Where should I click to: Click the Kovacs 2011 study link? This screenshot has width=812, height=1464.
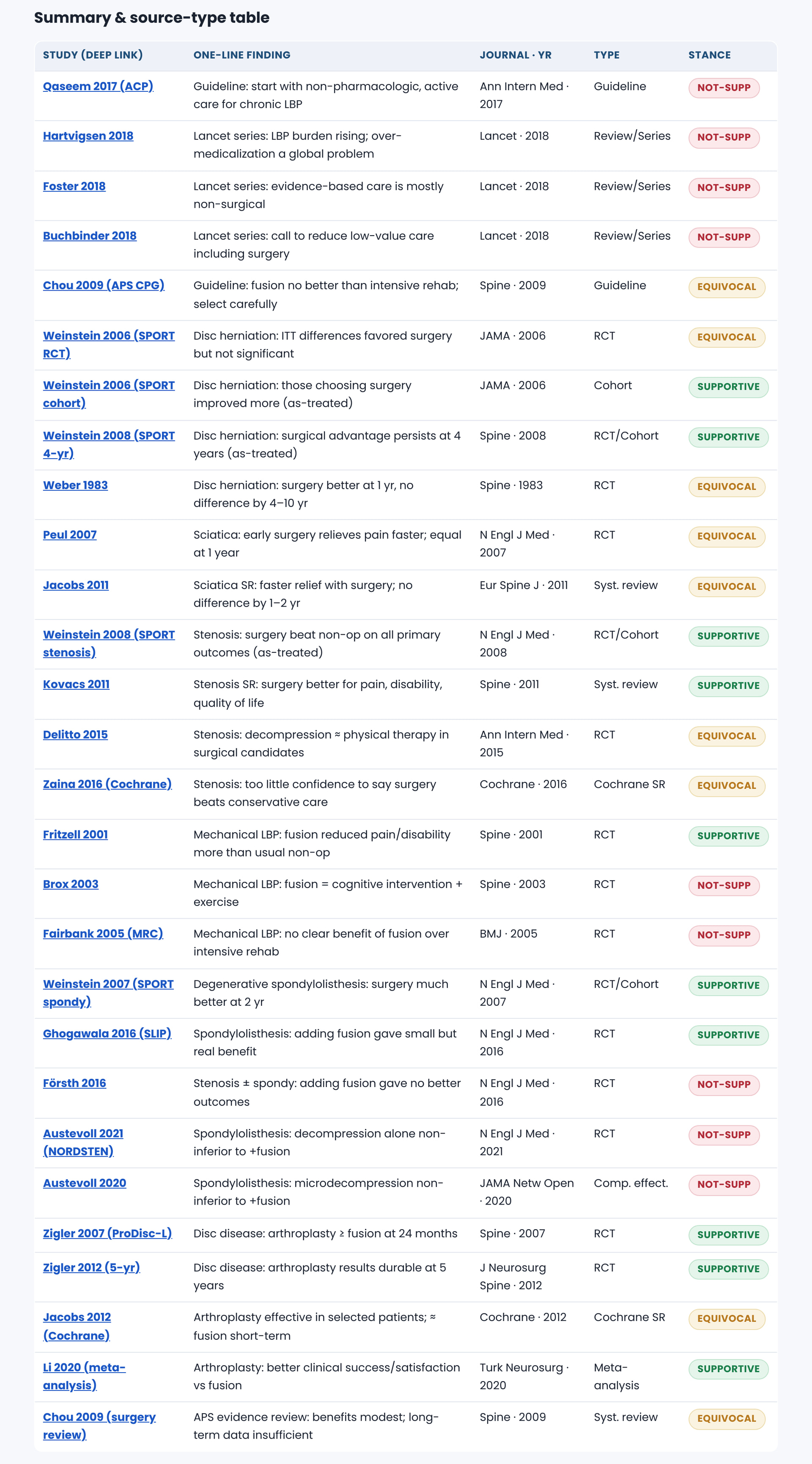pos(76,684)
